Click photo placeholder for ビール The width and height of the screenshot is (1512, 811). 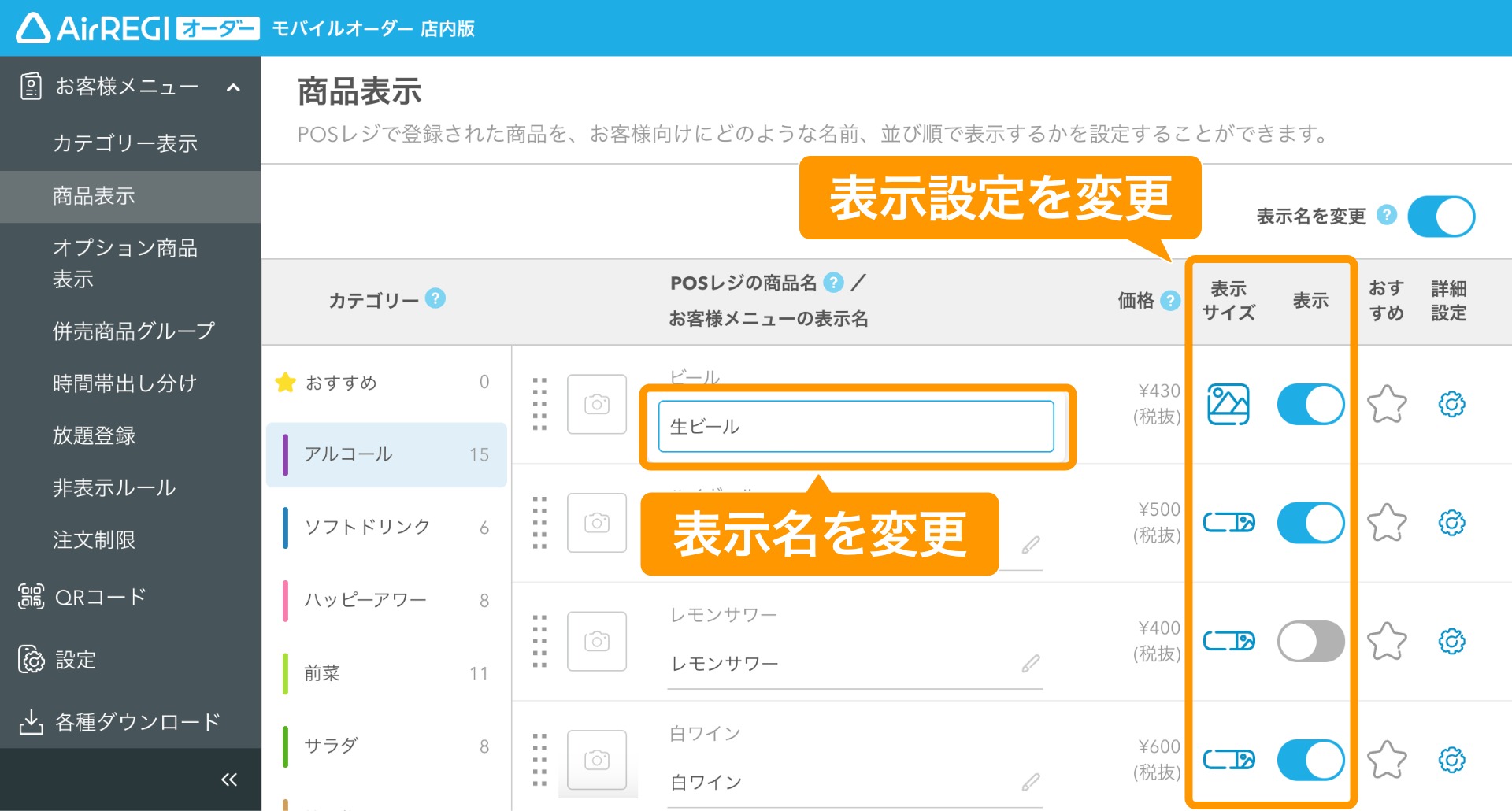(597, 404)
